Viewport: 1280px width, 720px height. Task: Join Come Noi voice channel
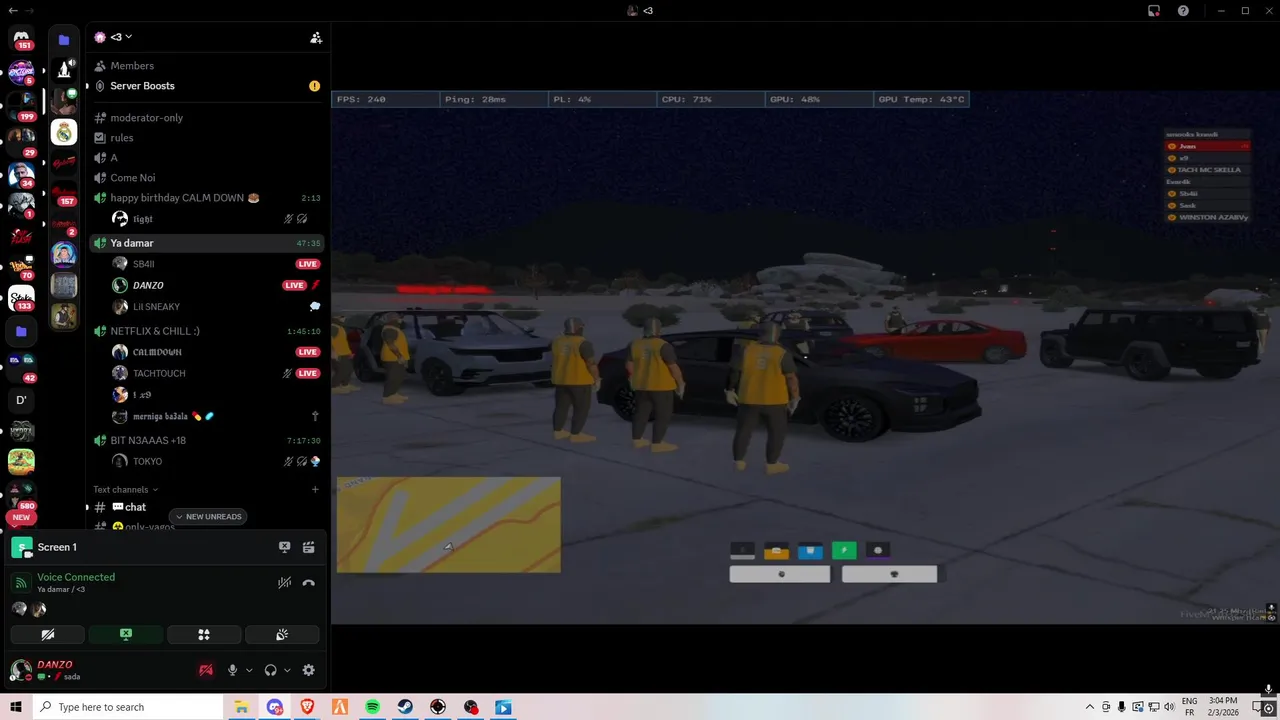pyautogui.click(x=208, y=178)
